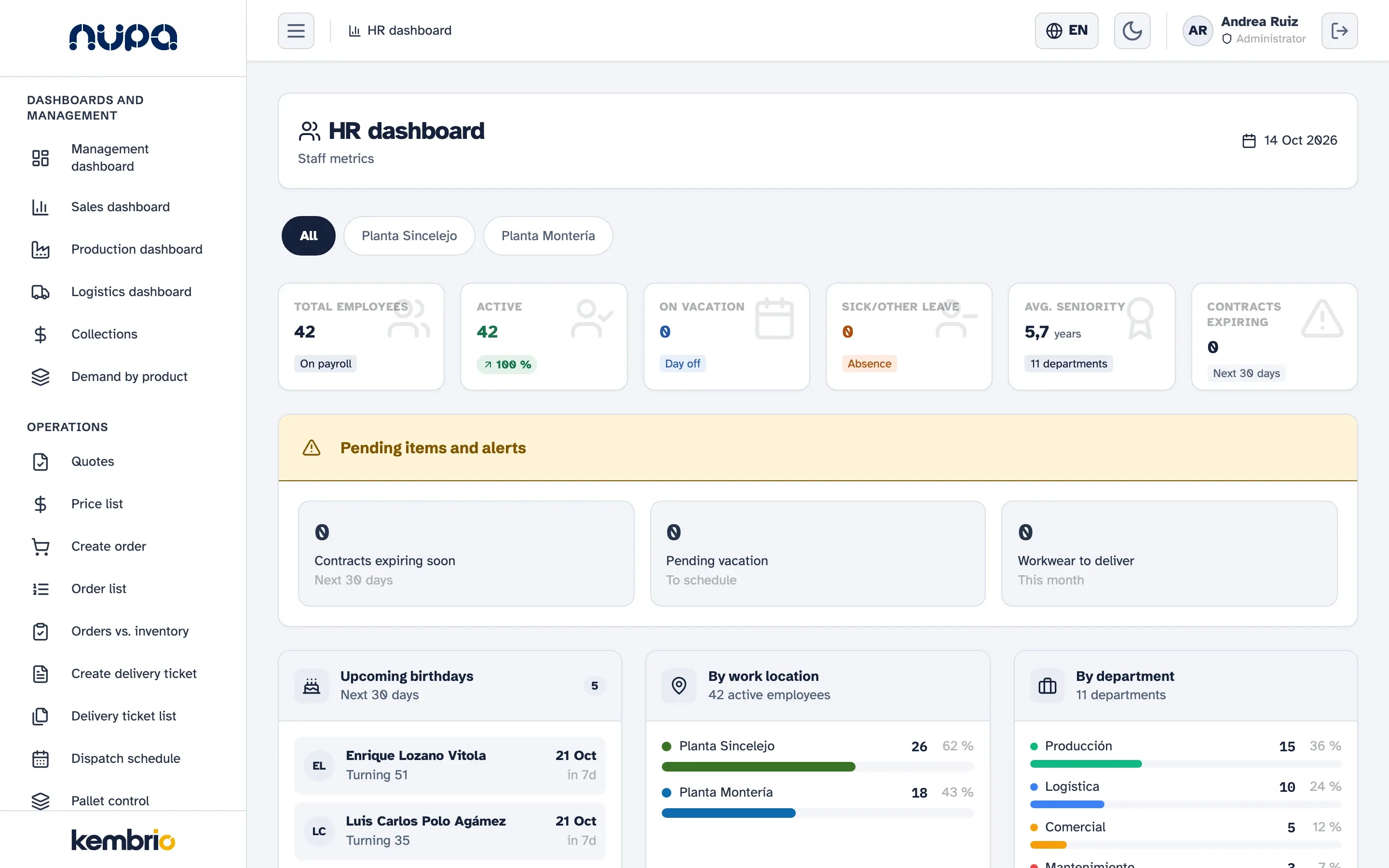
Task: Open the Avg. Seniority card
Action: click(x=1092, y=337)
